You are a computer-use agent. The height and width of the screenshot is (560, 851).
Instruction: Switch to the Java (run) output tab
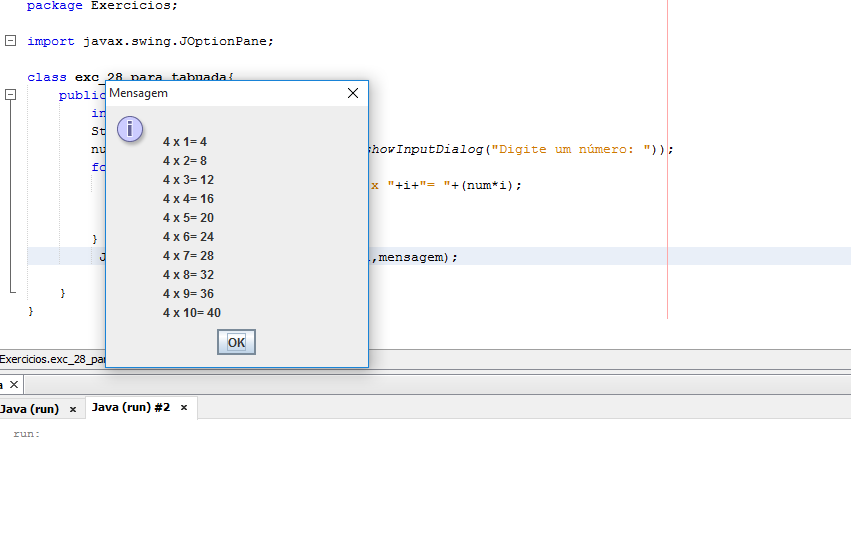point(30,409)
